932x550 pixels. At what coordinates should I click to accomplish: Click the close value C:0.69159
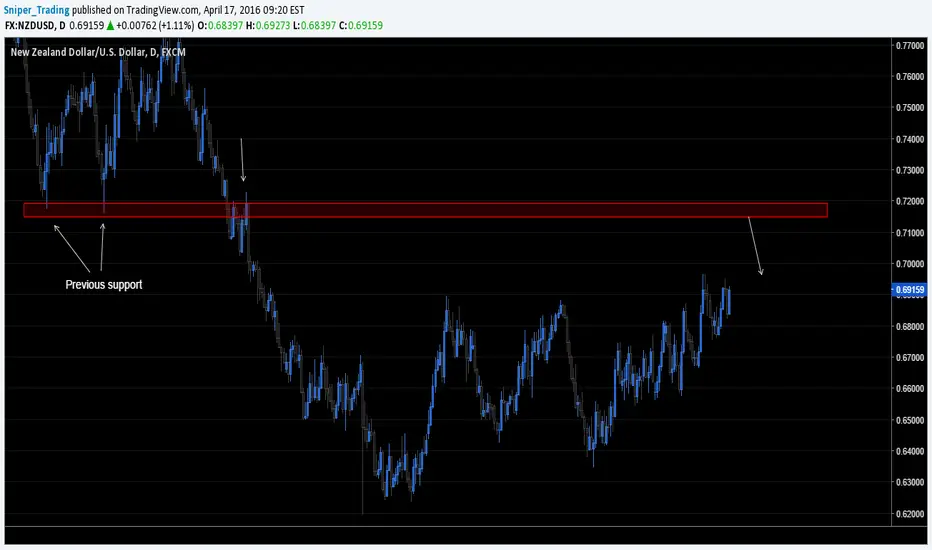(x=361, y=26)
